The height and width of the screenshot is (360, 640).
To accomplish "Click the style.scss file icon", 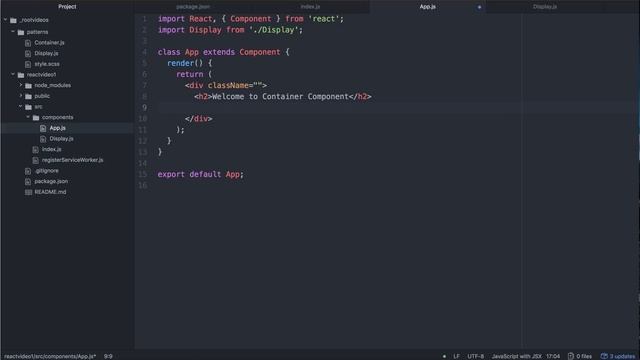I will coord(28,64).
